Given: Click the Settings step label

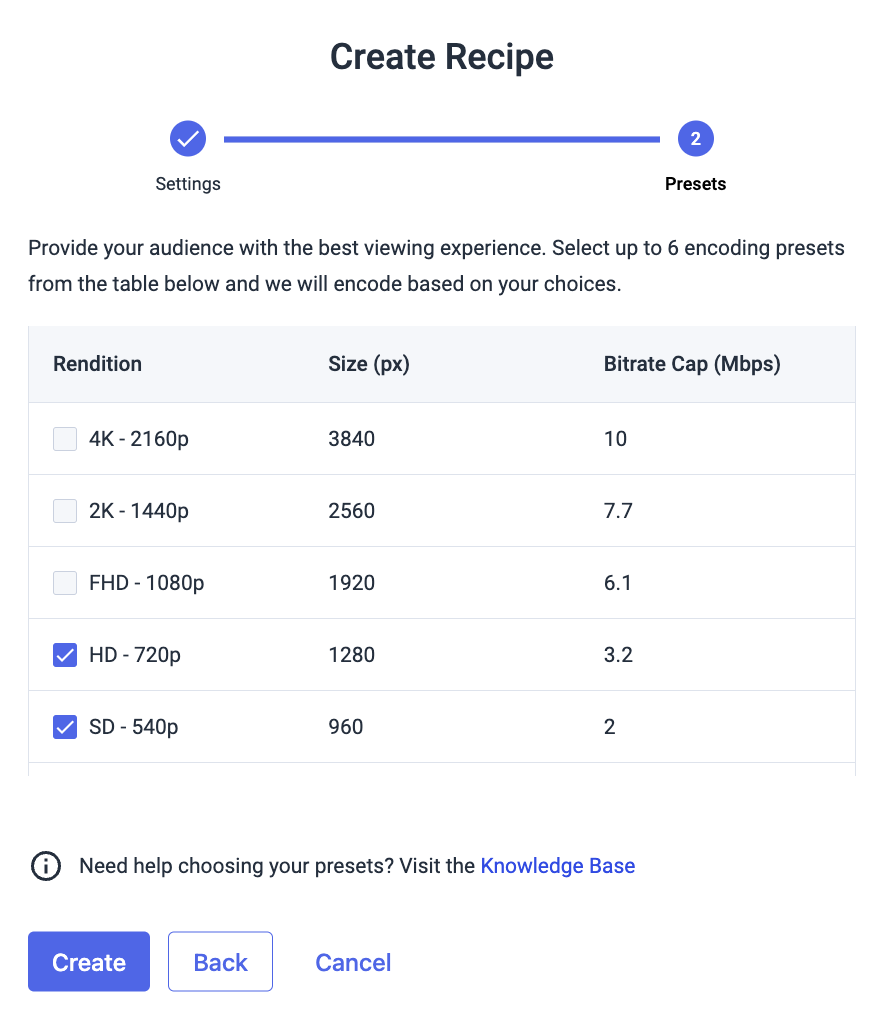Looking at the screenshot, I should [188, 184].
